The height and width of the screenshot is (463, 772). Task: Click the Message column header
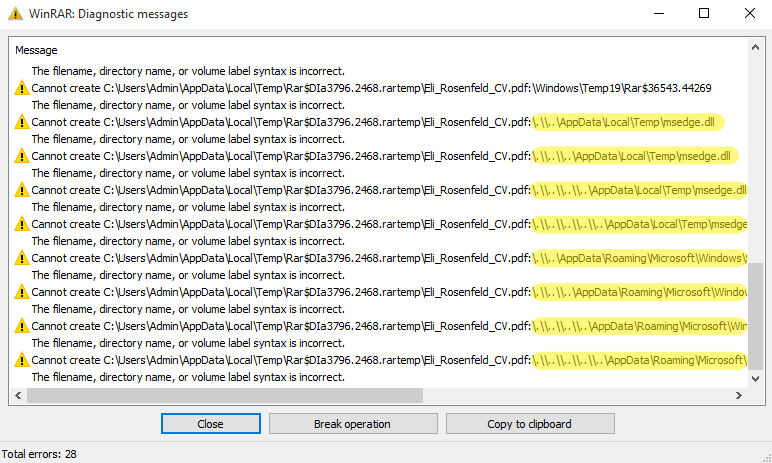tap(36, 50)
